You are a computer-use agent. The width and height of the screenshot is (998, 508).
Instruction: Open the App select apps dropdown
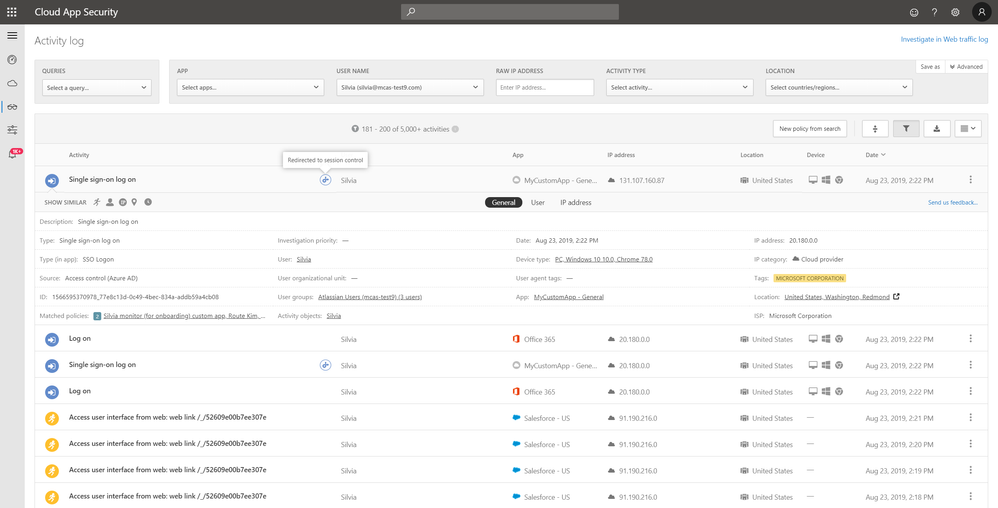coord(251,88)
